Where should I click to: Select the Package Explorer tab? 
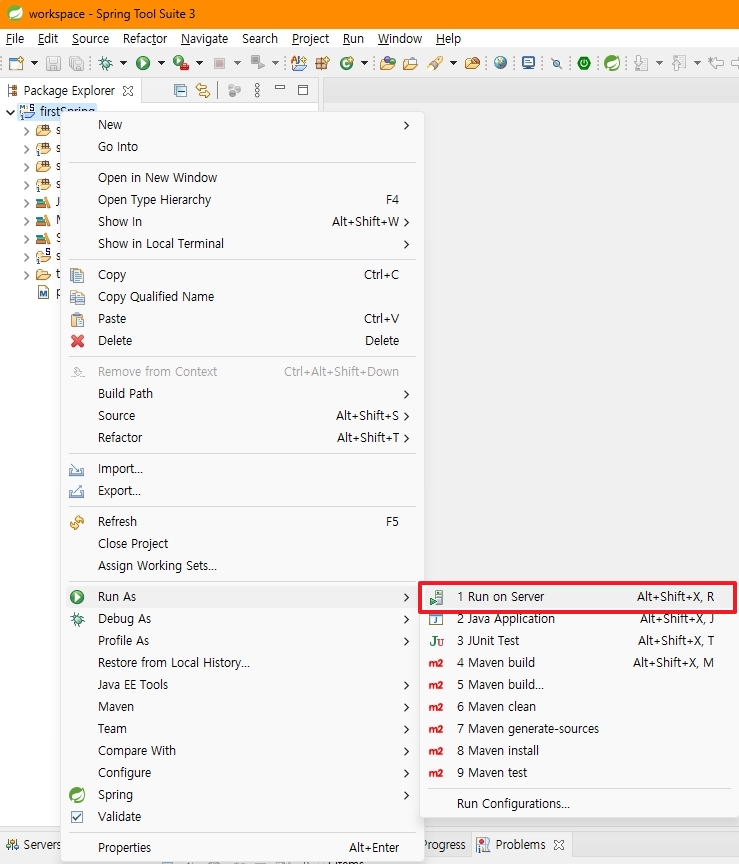(x=68, y=91)
